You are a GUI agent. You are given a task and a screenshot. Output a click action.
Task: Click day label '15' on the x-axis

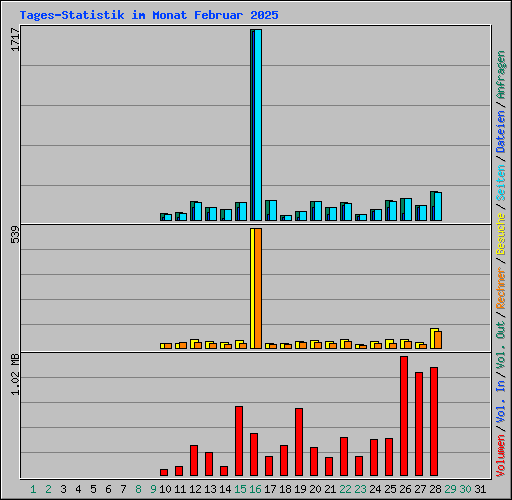240,489
